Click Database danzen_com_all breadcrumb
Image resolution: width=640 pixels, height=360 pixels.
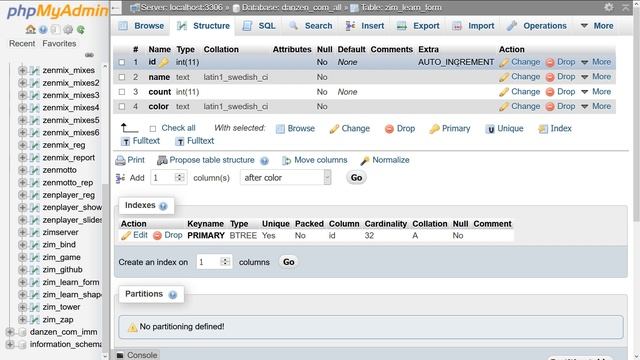287,7
